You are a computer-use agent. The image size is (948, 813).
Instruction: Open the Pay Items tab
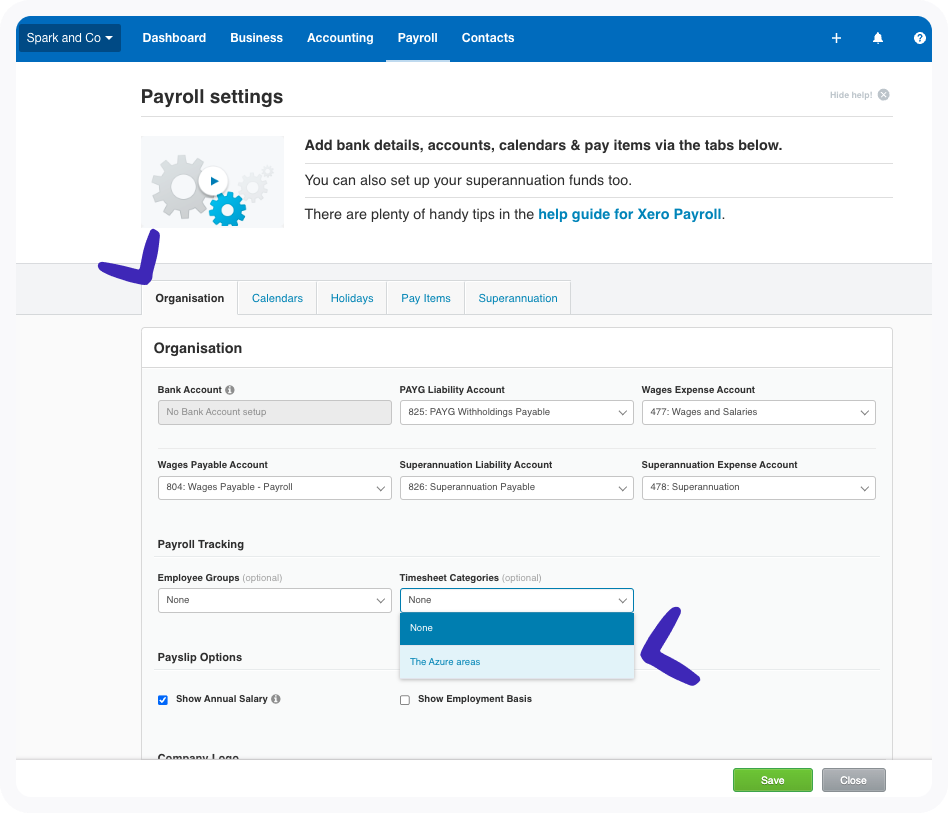(425, 298)
